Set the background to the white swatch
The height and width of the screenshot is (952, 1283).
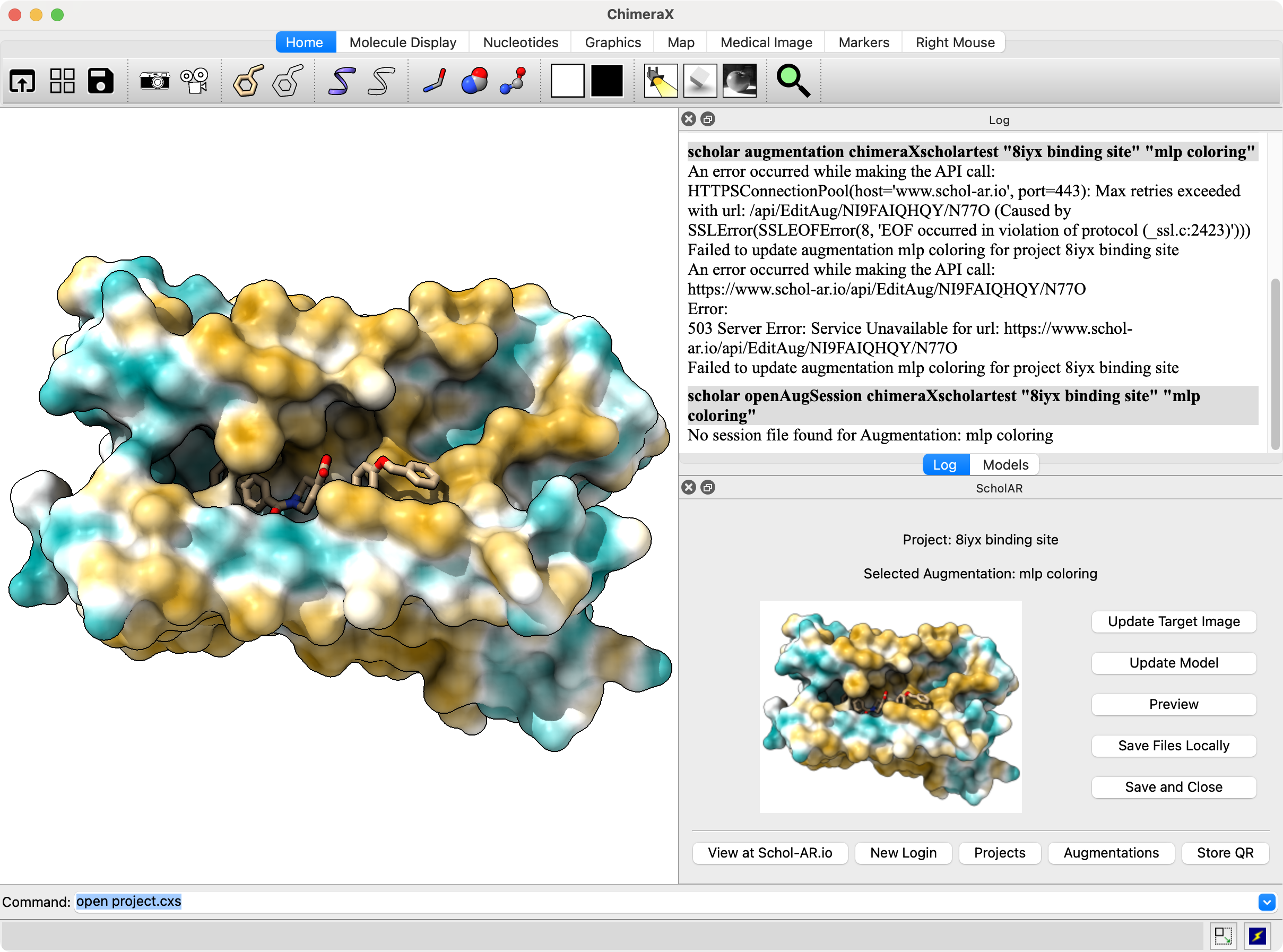pos(567,81)
